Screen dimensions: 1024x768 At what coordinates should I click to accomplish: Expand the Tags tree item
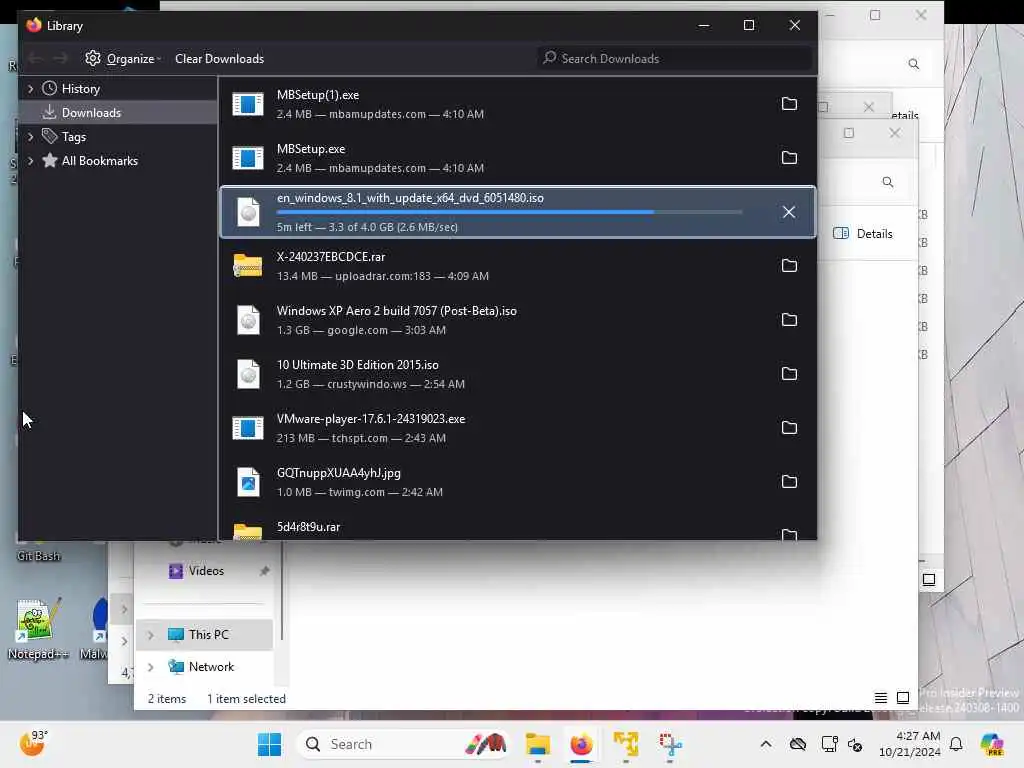[x=30, y=136]
